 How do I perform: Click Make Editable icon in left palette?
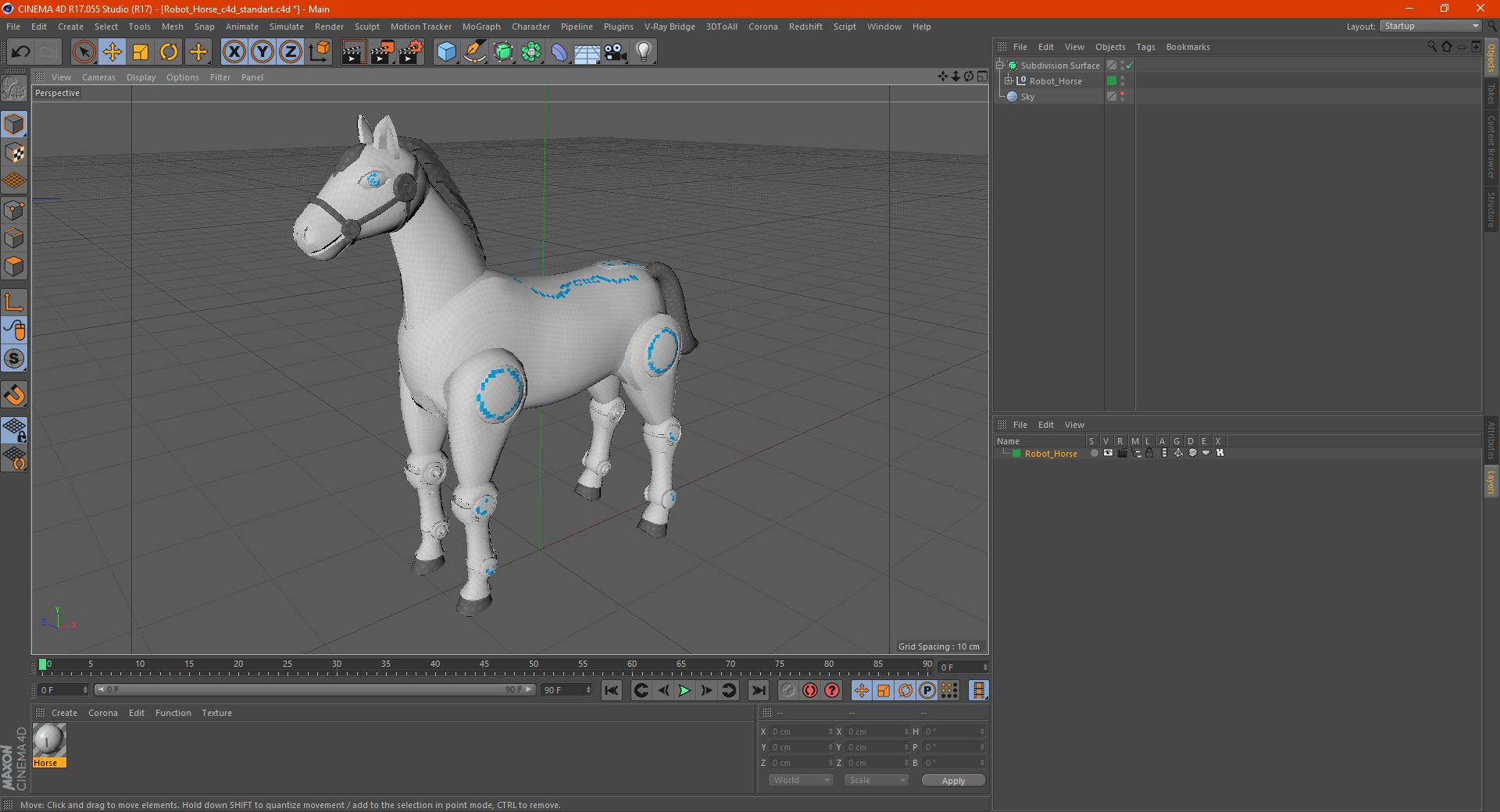pyautogui.click(x=14, y=89)
